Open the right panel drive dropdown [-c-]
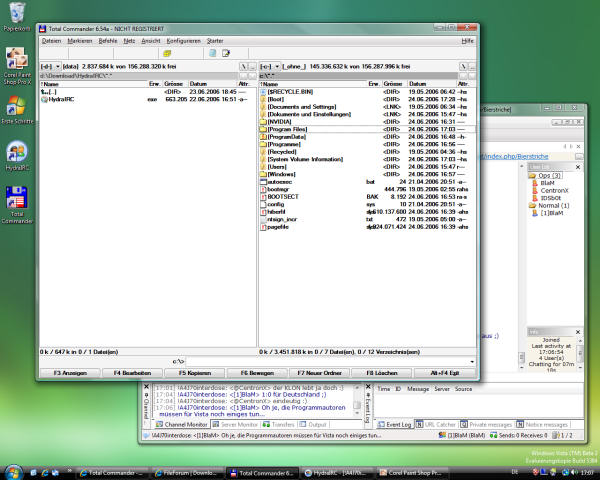600x480 pixels. [270, 67]
